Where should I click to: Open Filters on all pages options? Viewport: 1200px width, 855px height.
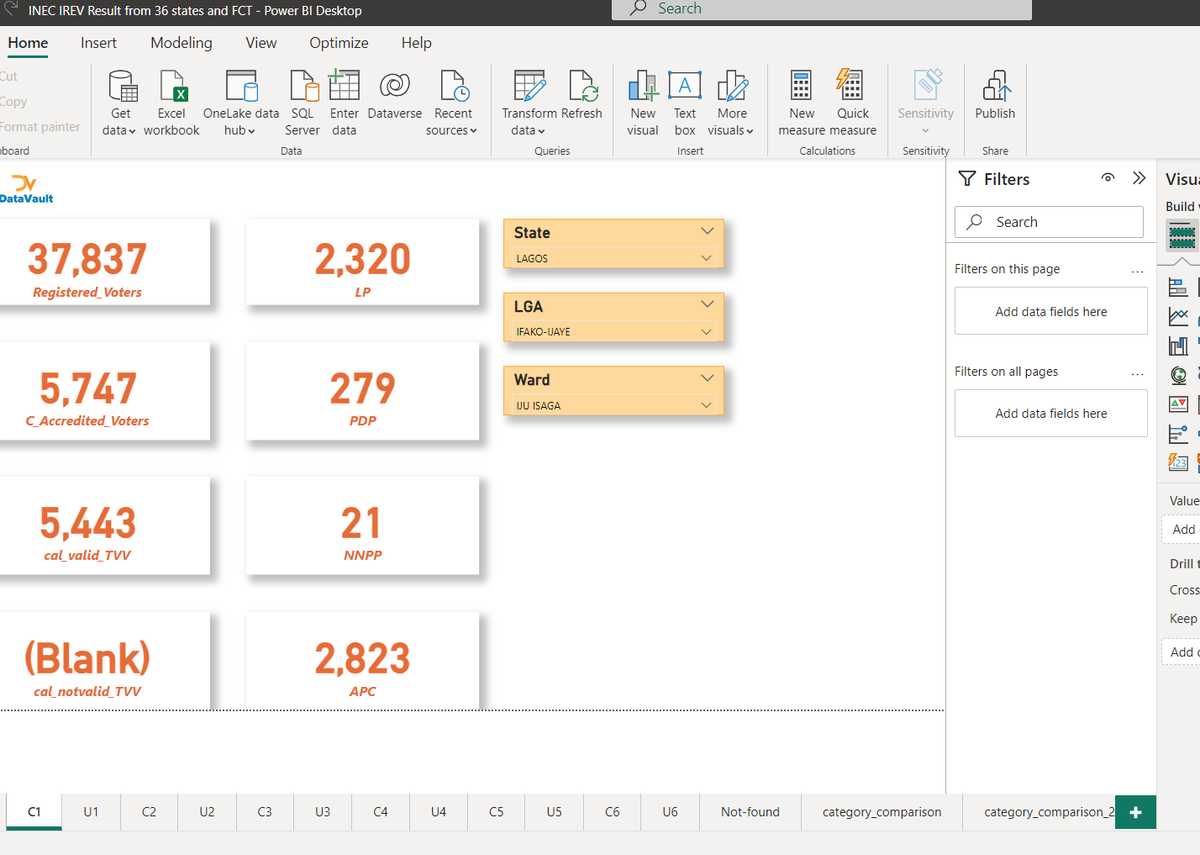(1137, 372)
